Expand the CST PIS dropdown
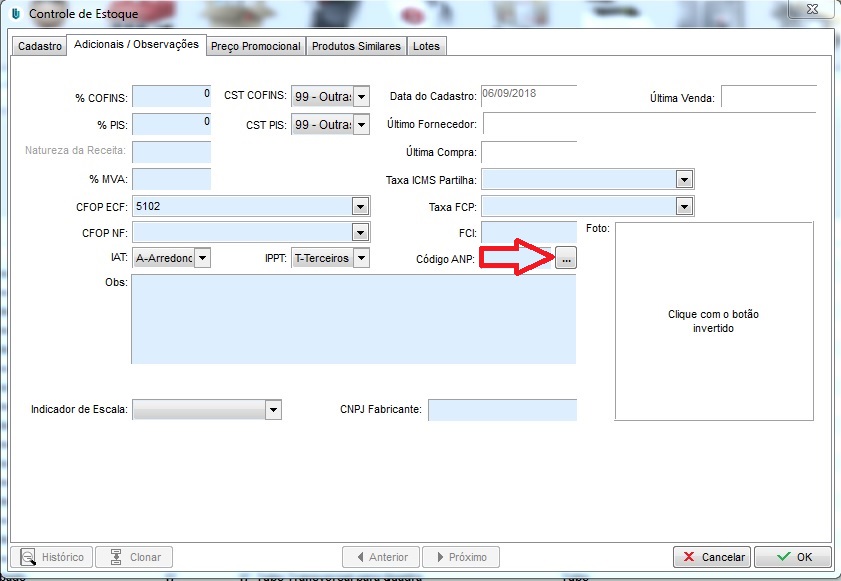This screenshot has height=581, width=841. coord(361,126)
